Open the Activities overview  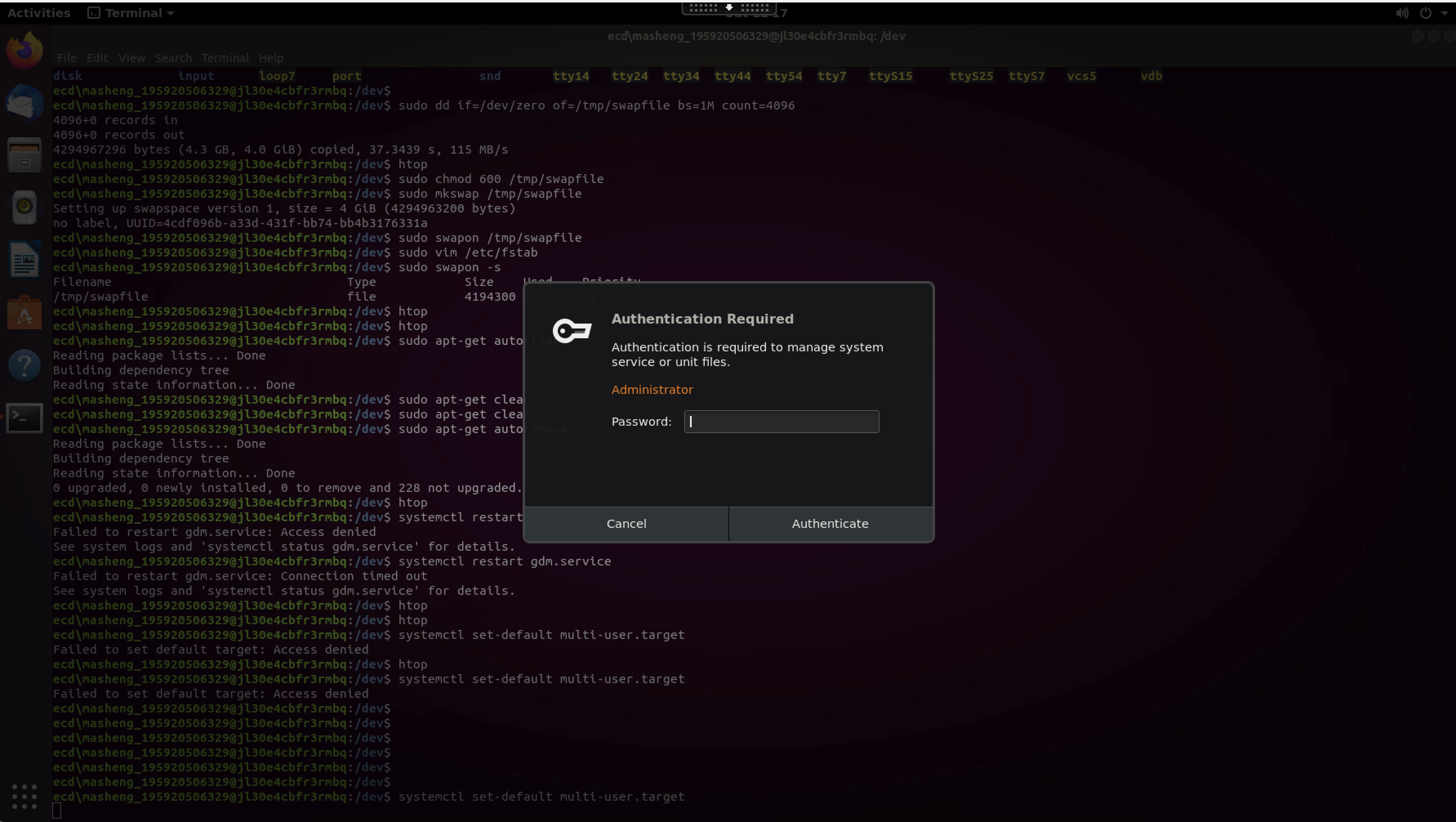(x=38, y=13)
